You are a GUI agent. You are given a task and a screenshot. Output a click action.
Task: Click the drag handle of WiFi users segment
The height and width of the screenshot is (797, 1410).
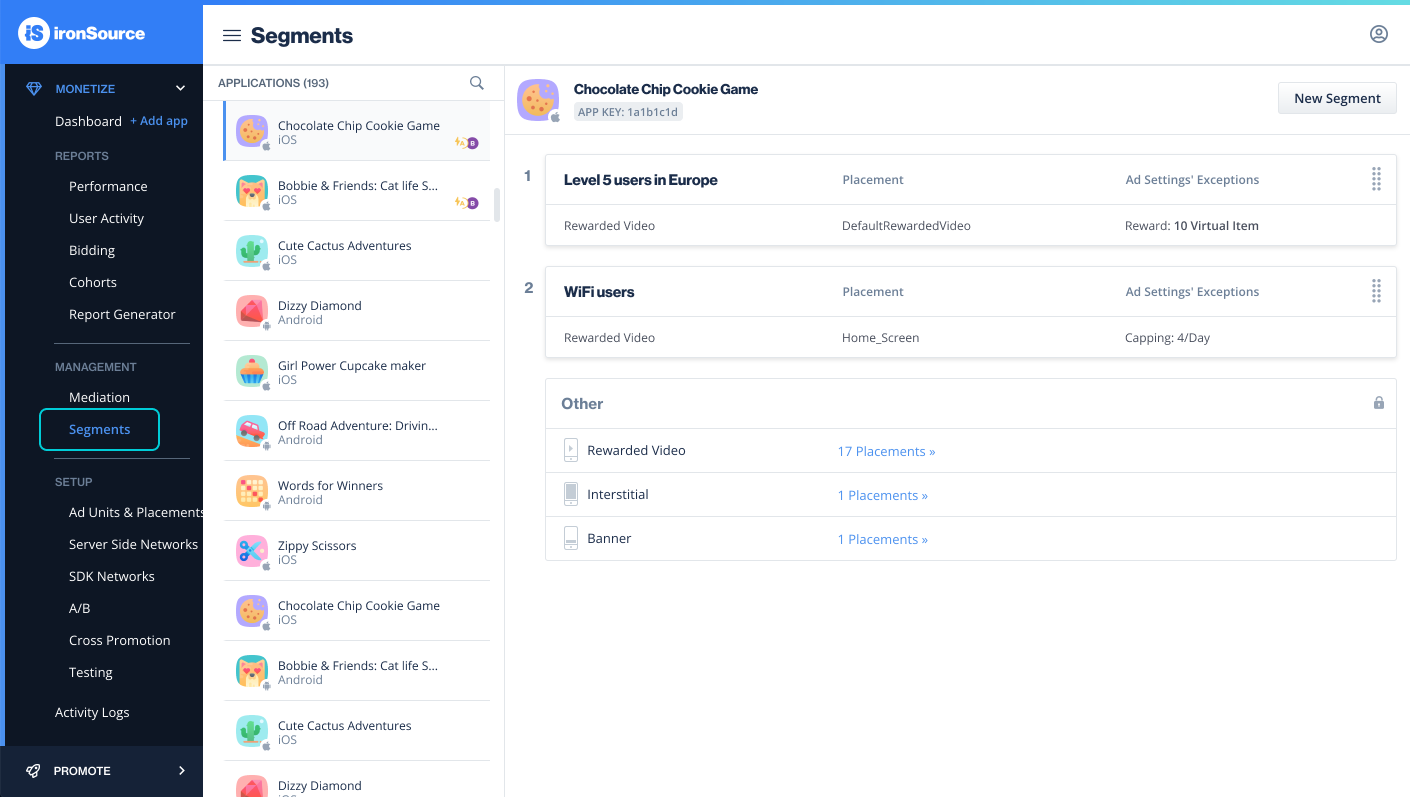click(x=1376, y=291)
